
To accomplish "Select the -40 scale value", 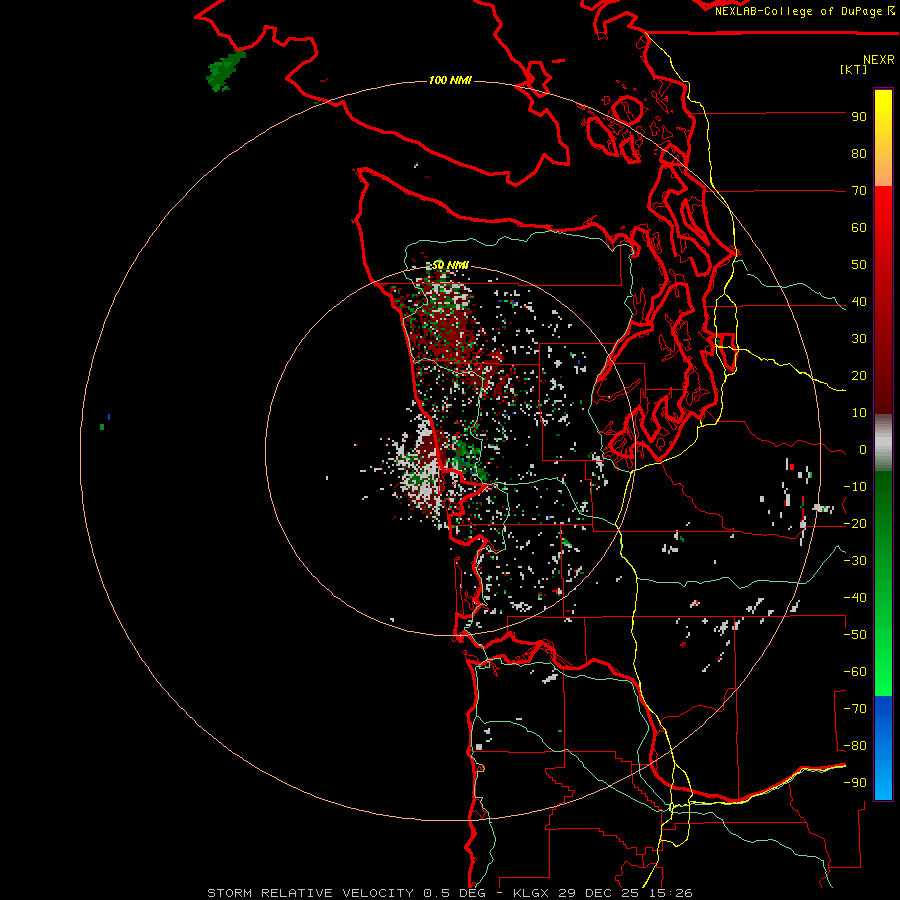I will (x=855, y=598).
